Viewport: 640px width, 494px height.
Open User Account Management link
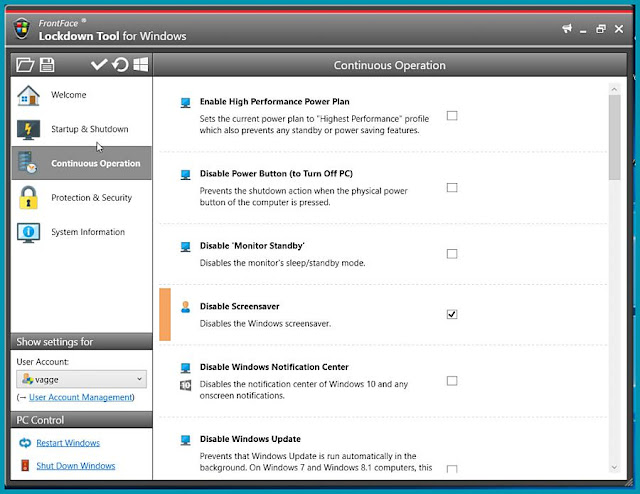[x=81, y=397]
